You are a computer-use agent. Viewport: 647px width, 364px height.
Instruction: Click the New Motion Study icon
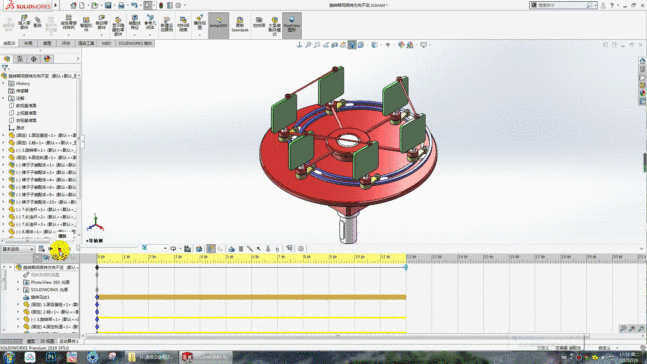pos(166,24)
